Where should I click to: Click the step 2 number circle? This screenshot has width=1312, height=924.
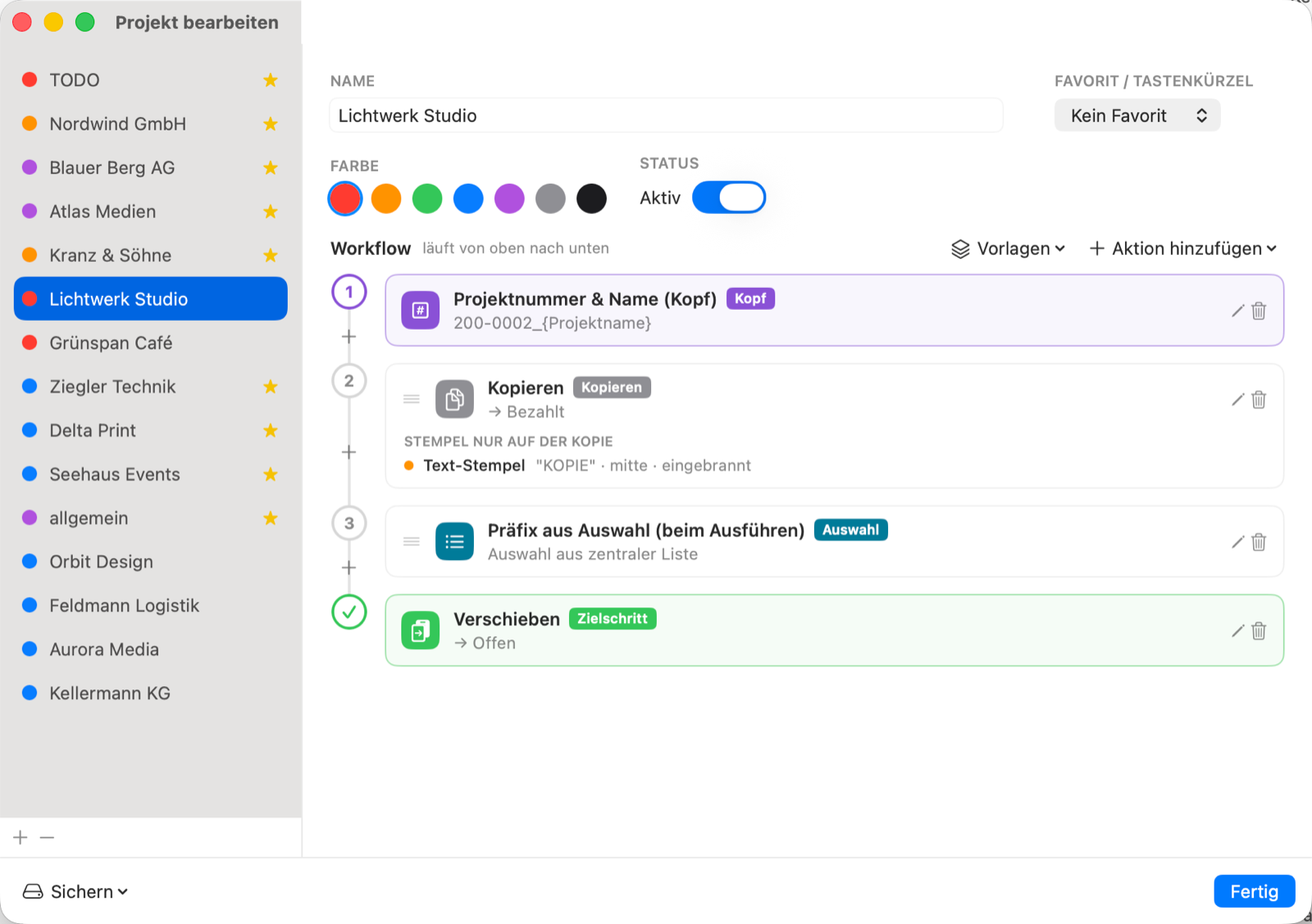click(349, 380)
